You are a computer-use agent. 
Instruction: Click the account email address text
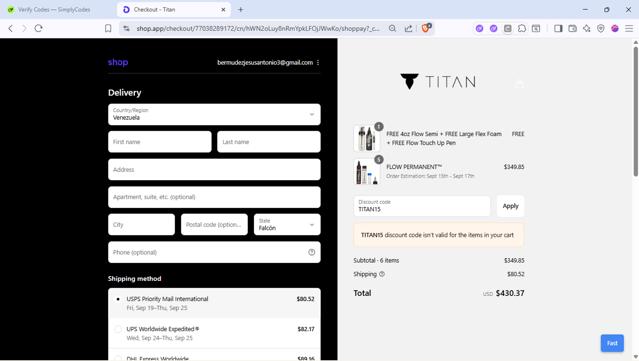(x=265, y=62)
